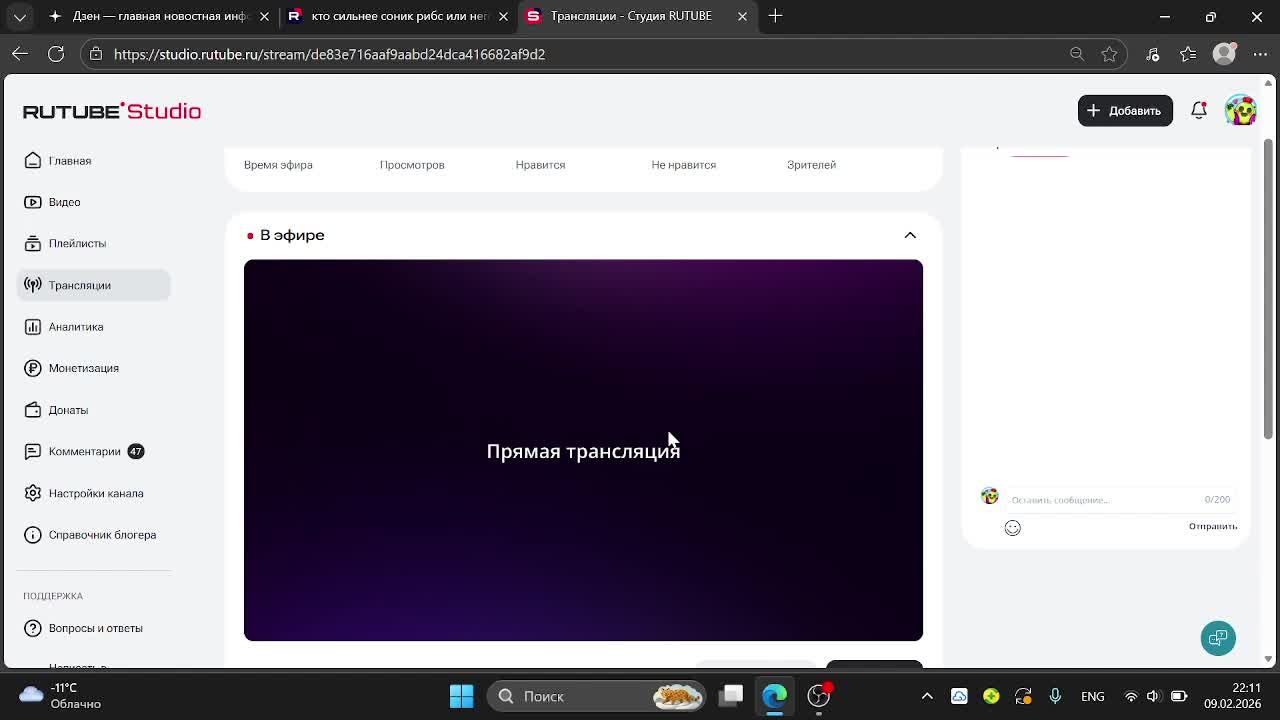Screen dimensions: 1280x720
Task: Go to Настройки канала
Action: coord(93,493)
